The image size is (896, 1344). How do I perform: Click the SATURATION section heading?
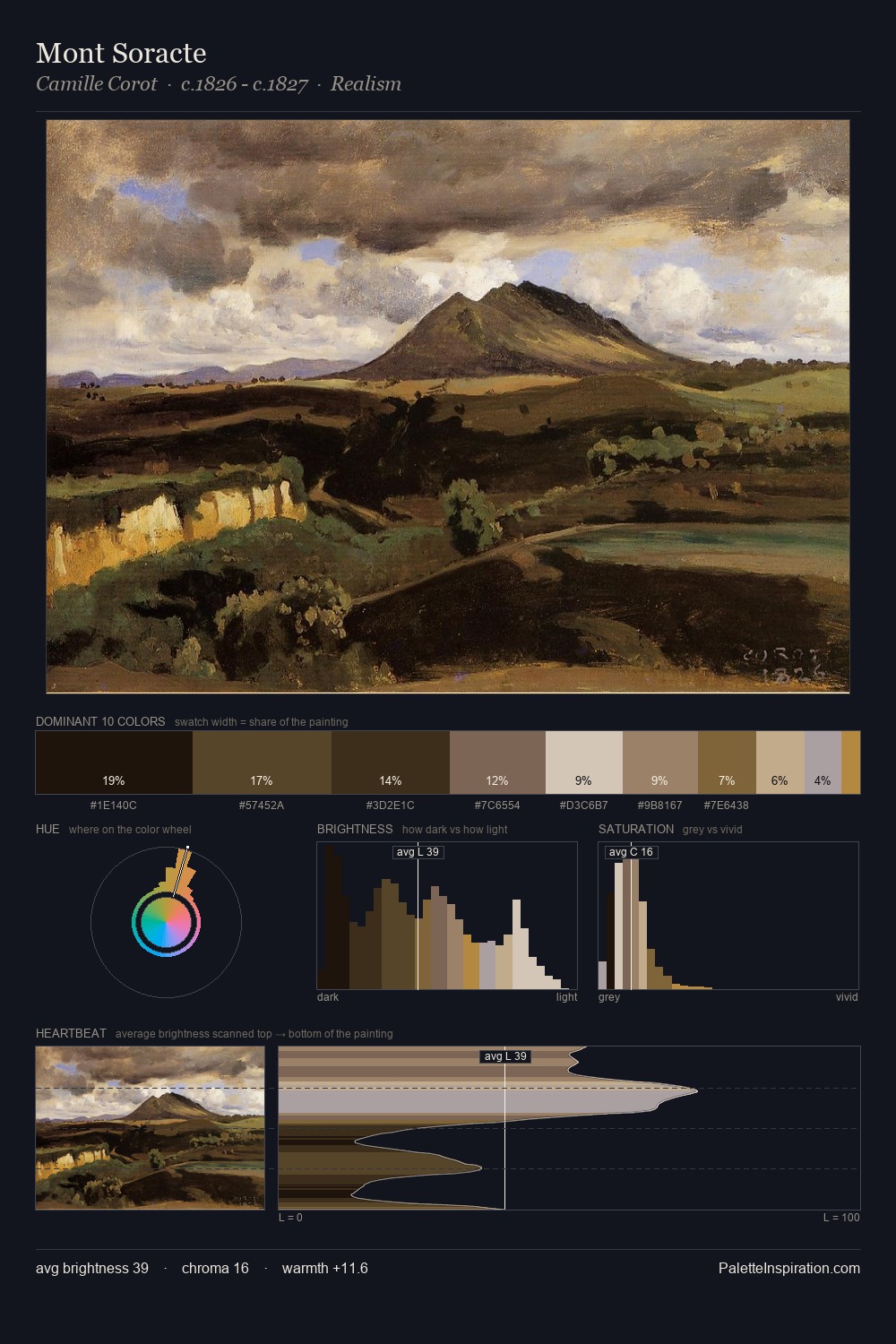pos(636,829)
